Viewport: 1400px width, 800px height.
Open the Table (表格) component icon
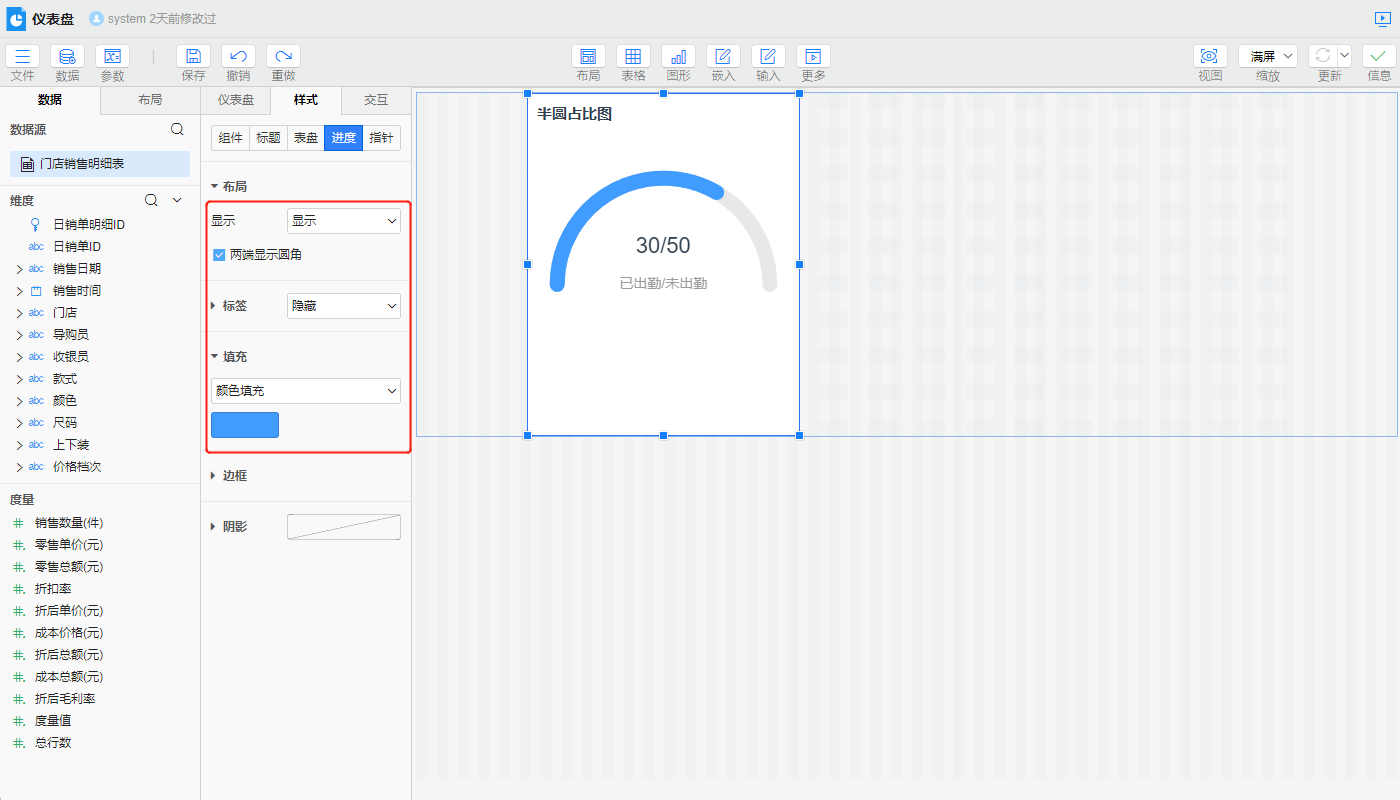pyautogui.click(x=633, y=57)
